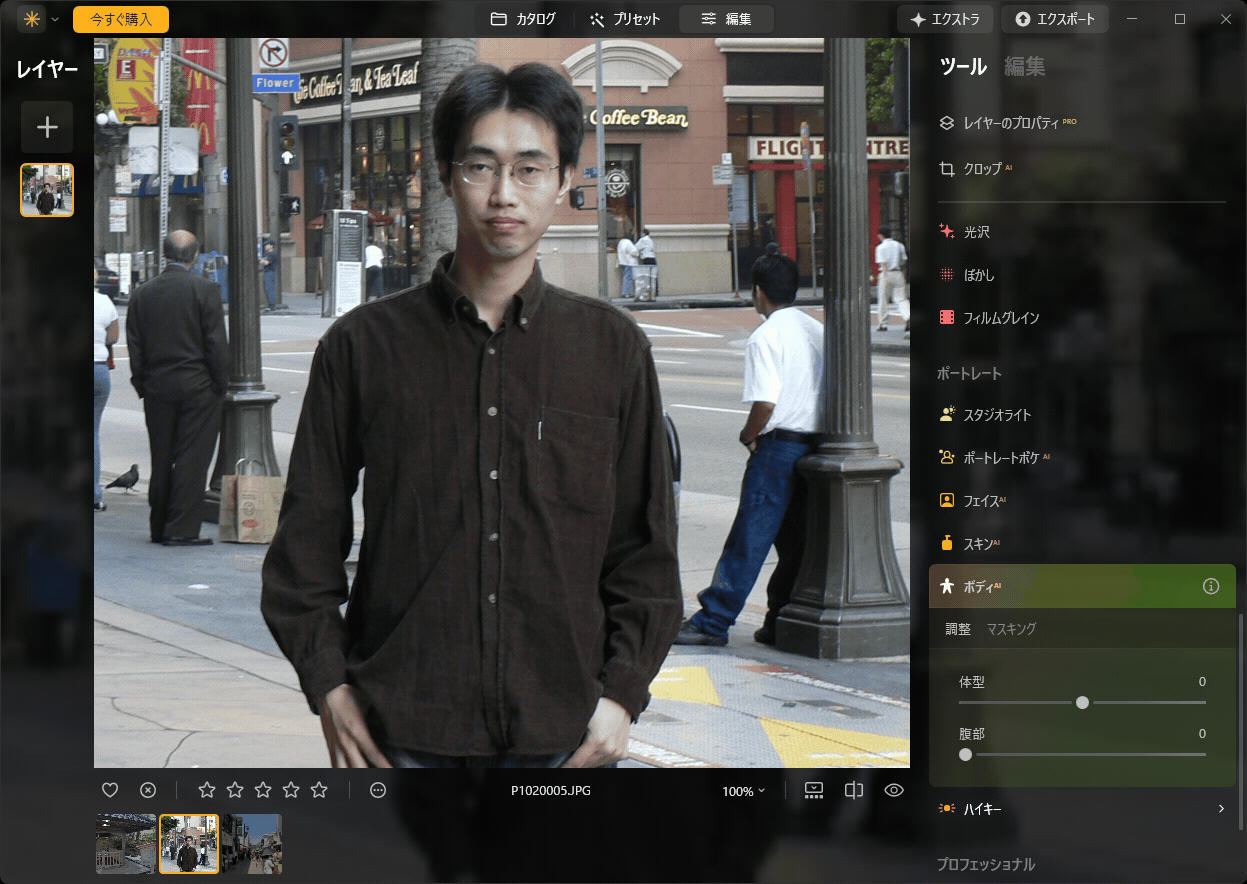The width and height of the screenshot is (1247, 884).
Task: Toggle favorite heart for current photo
Action: point(110,789)
